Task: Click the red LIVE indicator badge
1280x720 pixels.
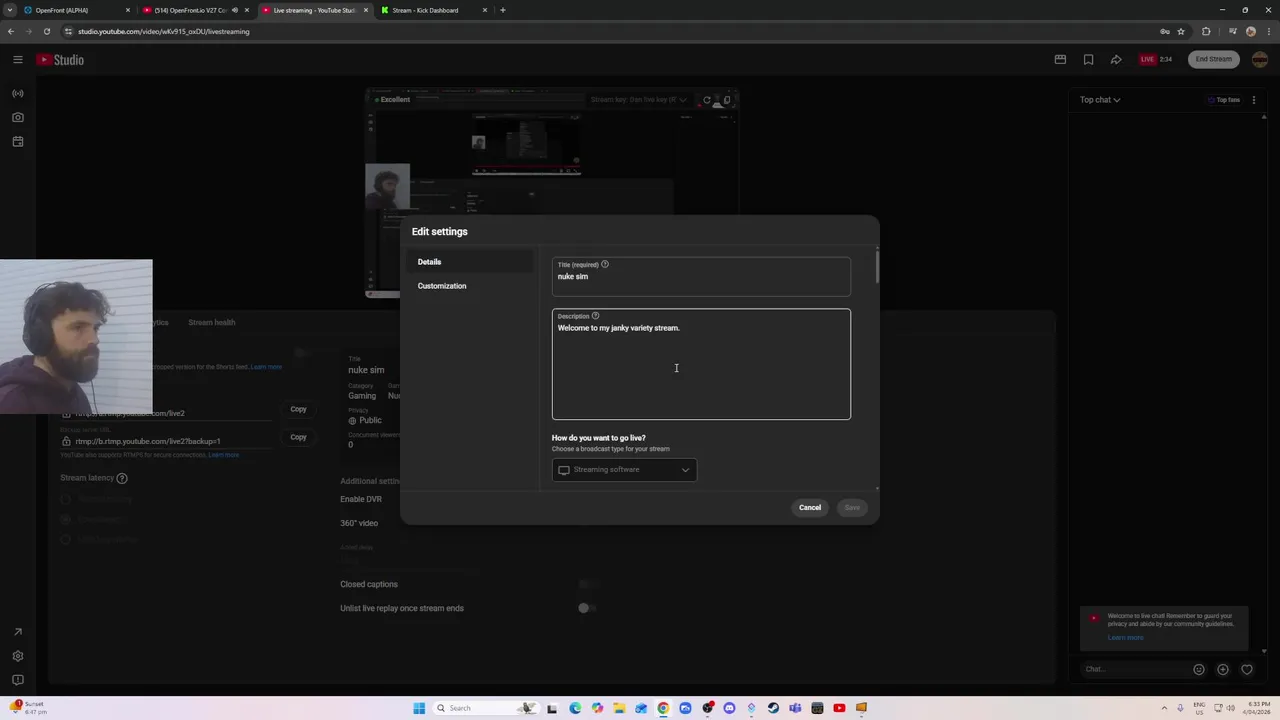Action: (x=1148, y=59)
